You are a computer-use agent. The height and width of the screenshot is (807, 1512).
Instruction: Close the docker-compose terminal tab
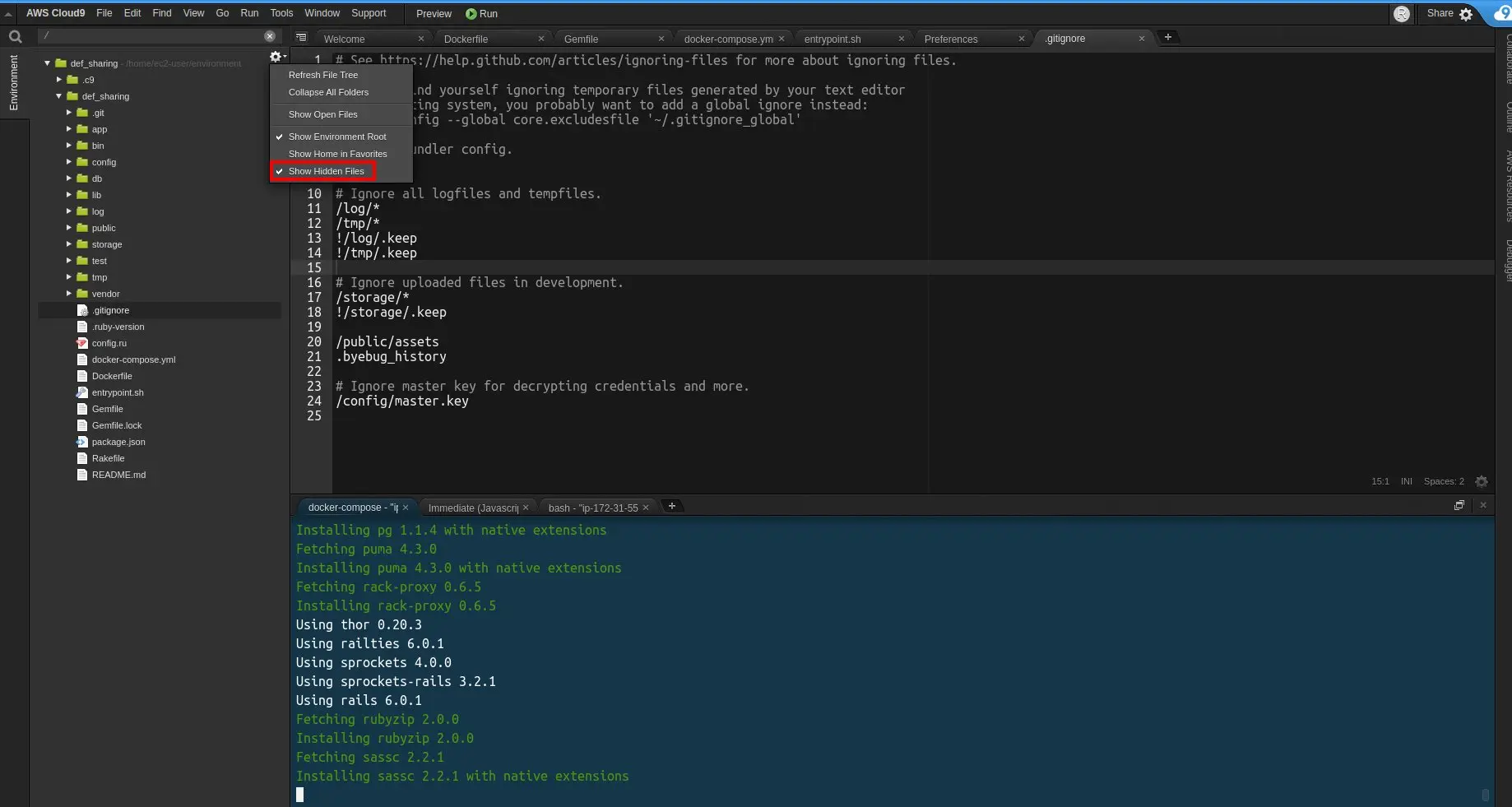406,508
